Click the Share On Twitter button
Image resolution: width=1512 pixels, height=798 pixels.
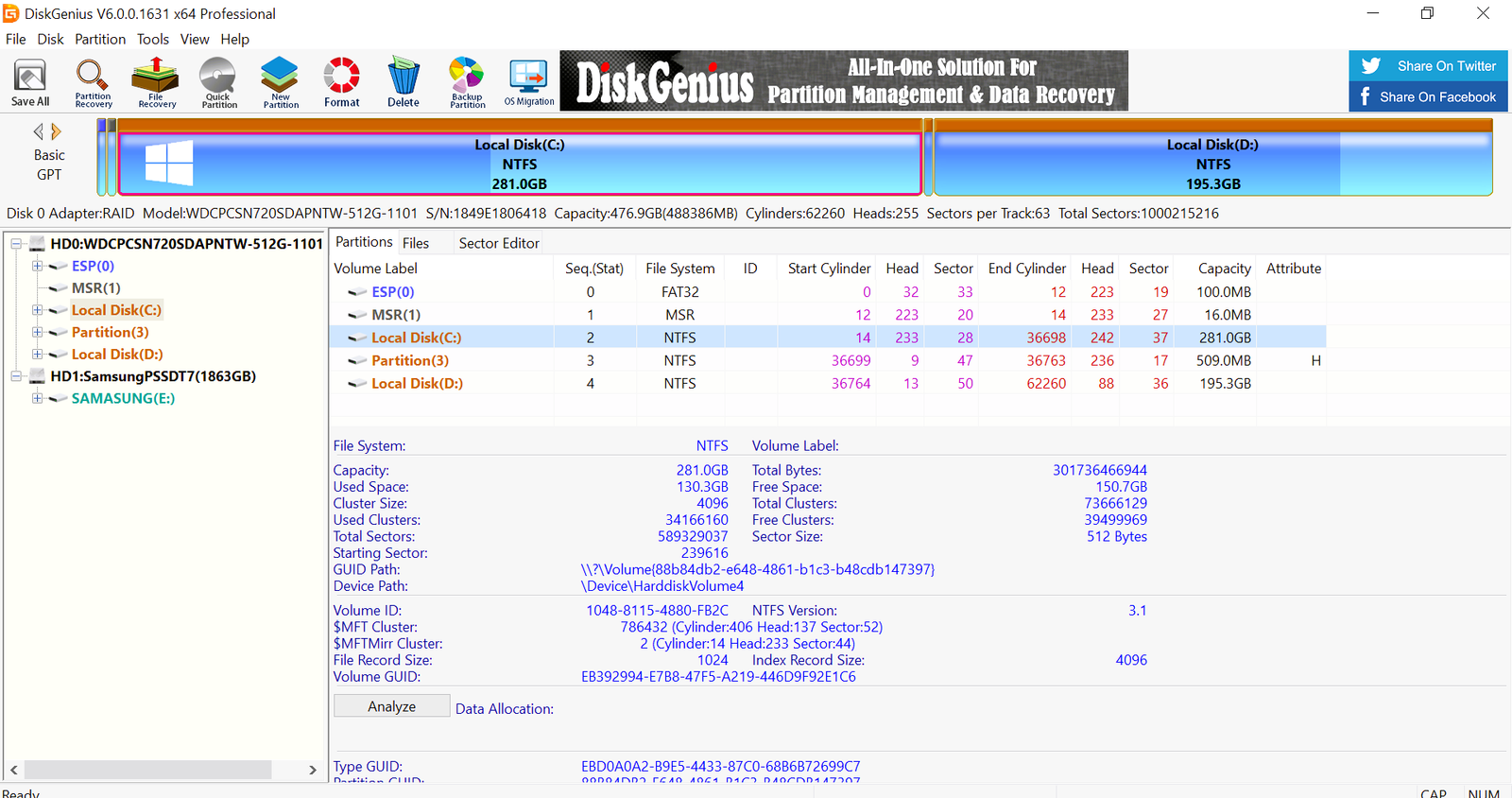click(1428, 66)
